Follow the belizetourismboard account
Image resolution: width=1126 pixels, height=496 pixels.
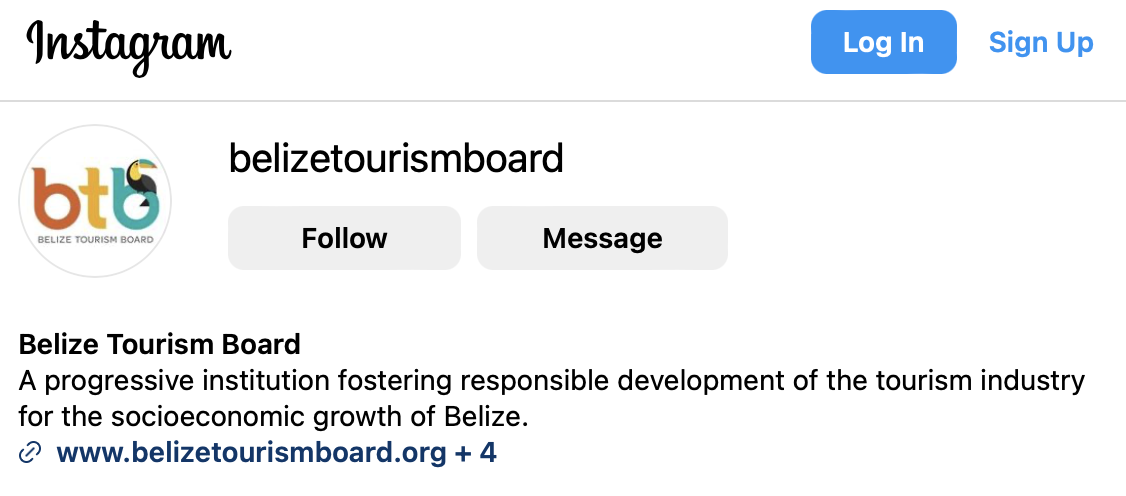(344, 238)
